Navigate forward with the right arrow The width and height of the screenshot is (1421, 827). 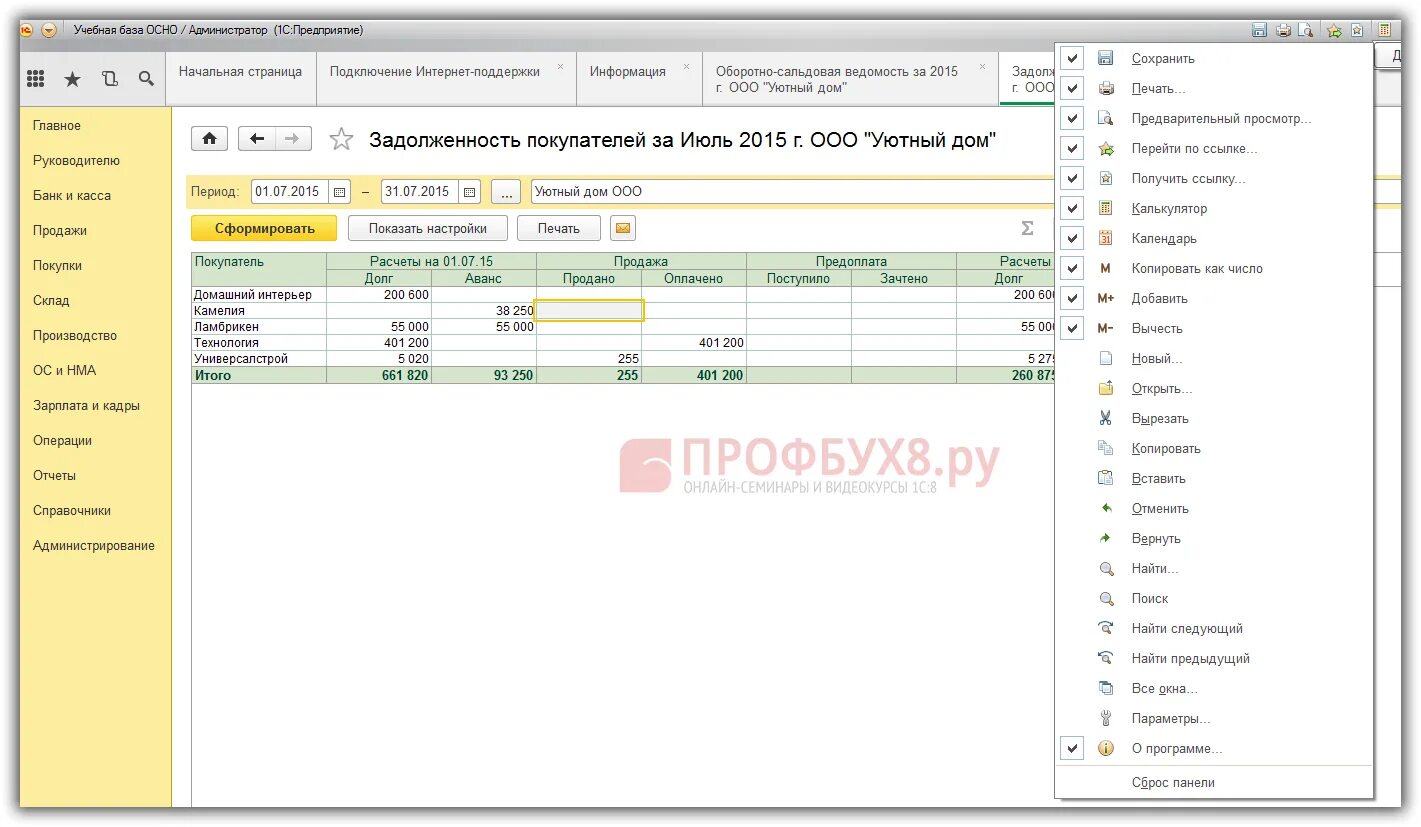tap(293, 139)
